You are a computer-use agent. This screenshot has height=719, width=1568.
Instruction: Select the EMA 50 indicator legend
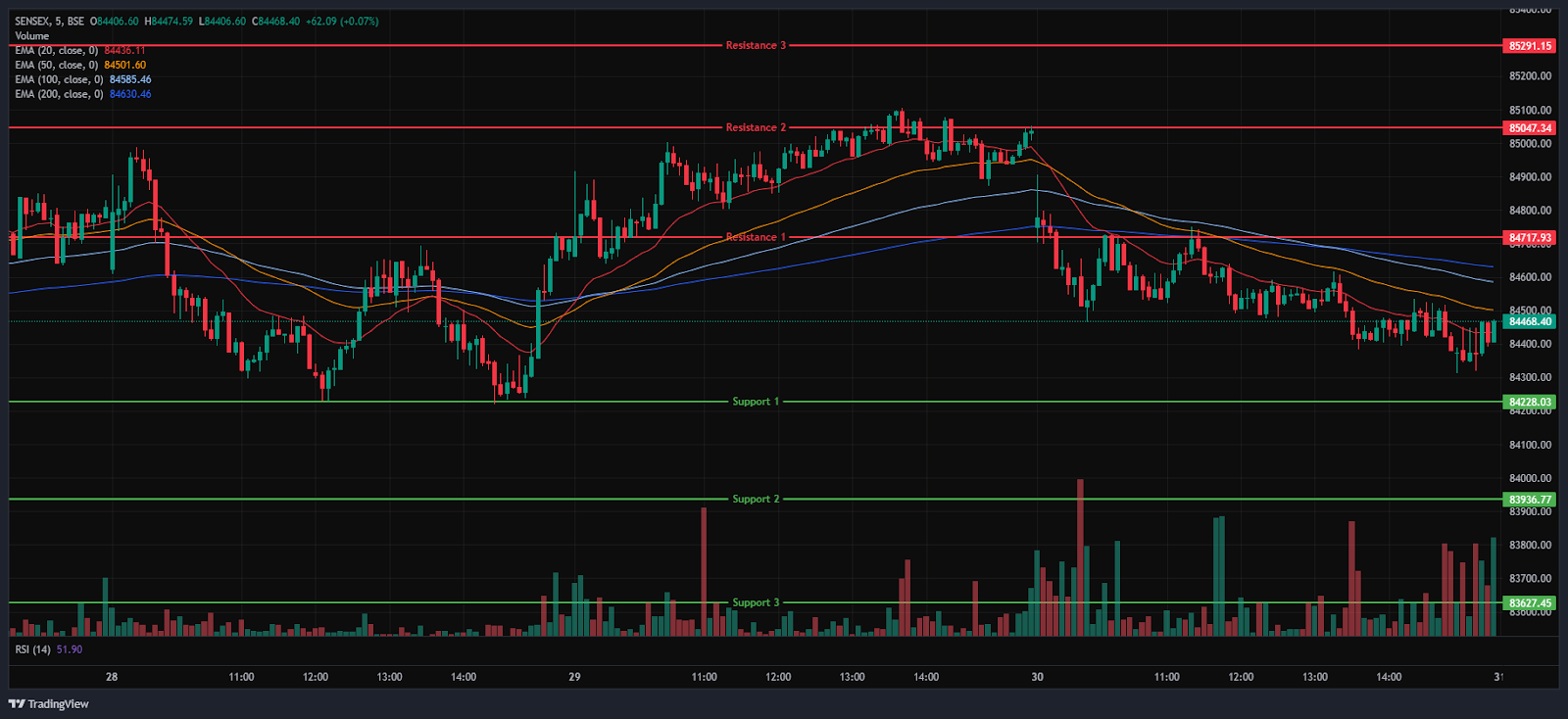57,66
